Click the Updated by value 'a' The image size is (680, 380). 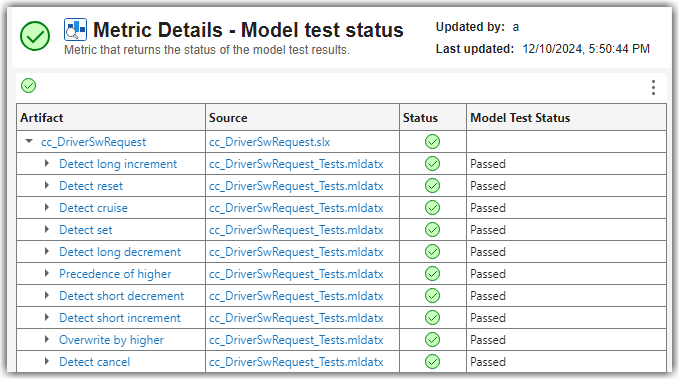(x=516, y=27)
